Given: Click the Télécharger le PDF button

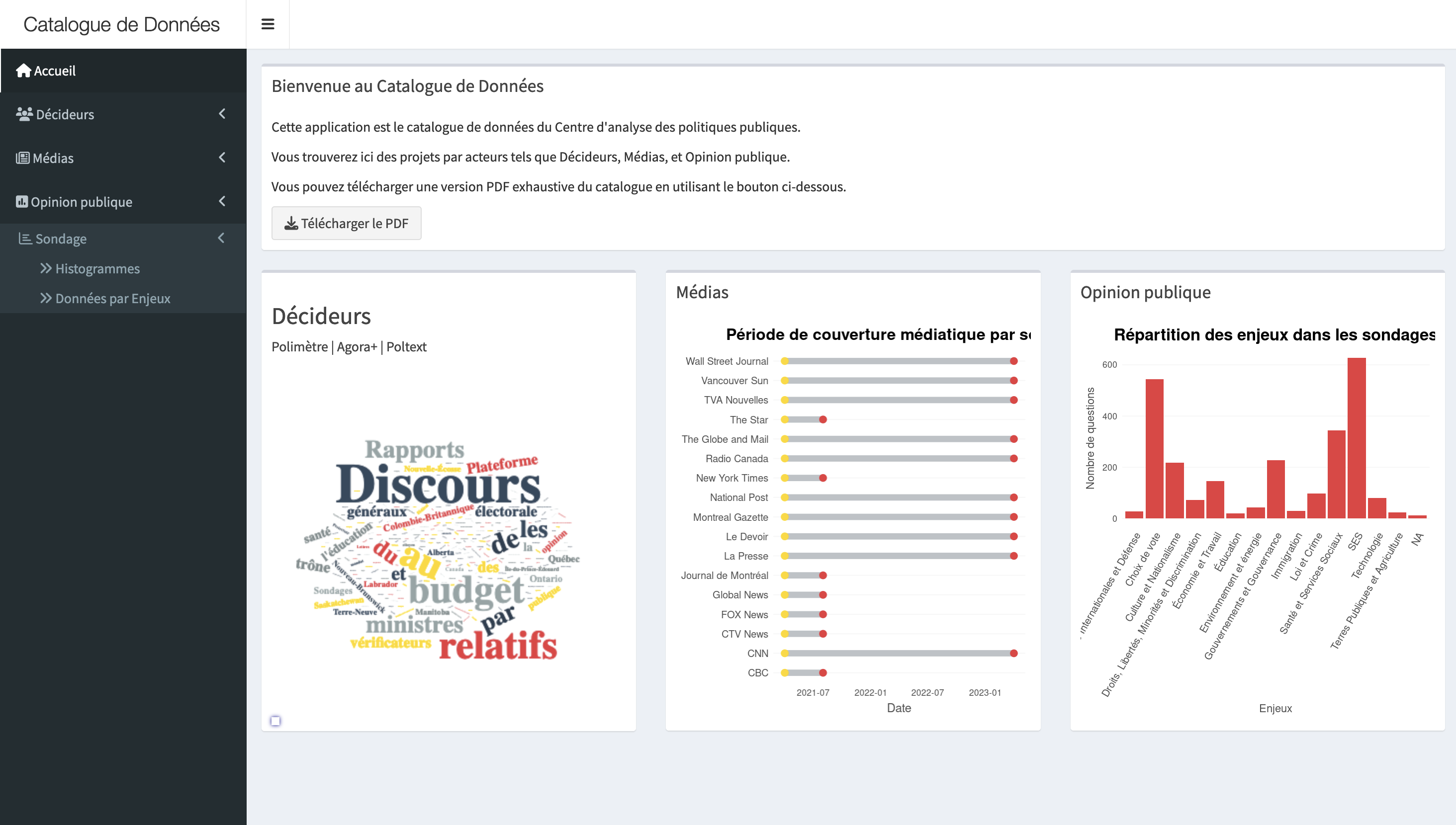Looking at the screenshot, I should 346,223.
